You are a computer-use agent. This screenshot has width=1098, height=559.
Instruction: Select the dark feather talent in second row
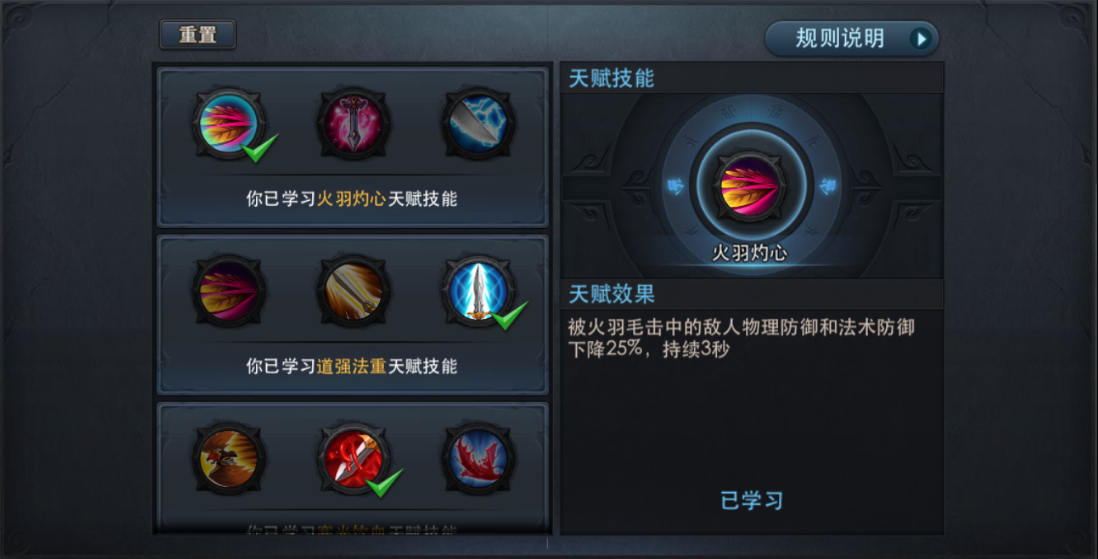pyautogui.click(x=229, y=291)
